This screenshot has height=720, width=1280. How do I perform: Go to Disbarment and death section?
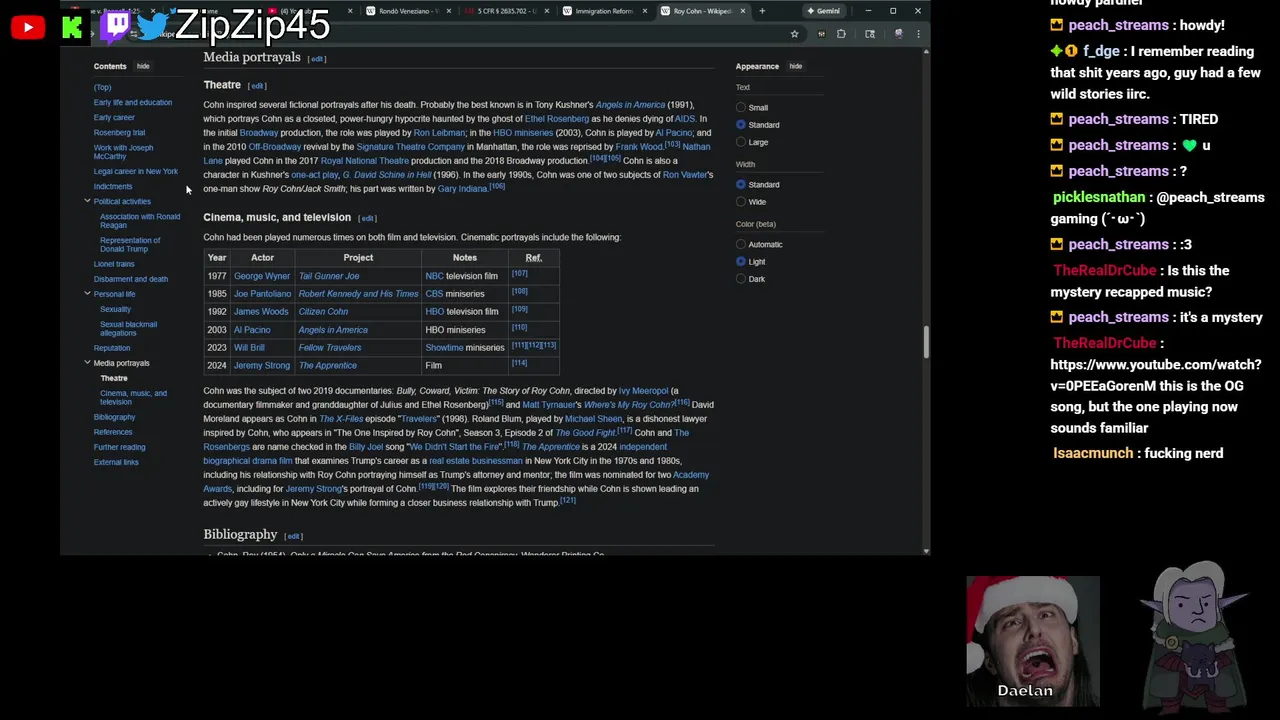point(131,279)
